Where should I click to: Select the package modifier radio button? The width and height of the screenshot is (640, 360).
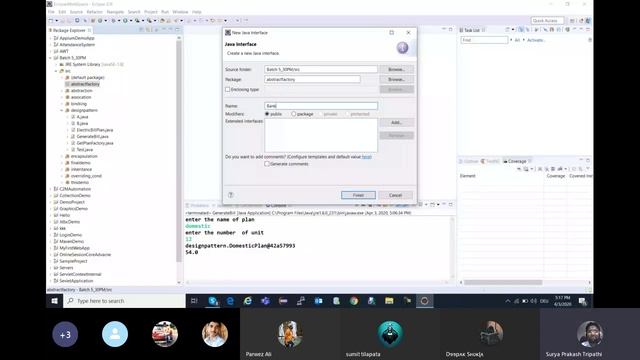(x=293, y=114)
